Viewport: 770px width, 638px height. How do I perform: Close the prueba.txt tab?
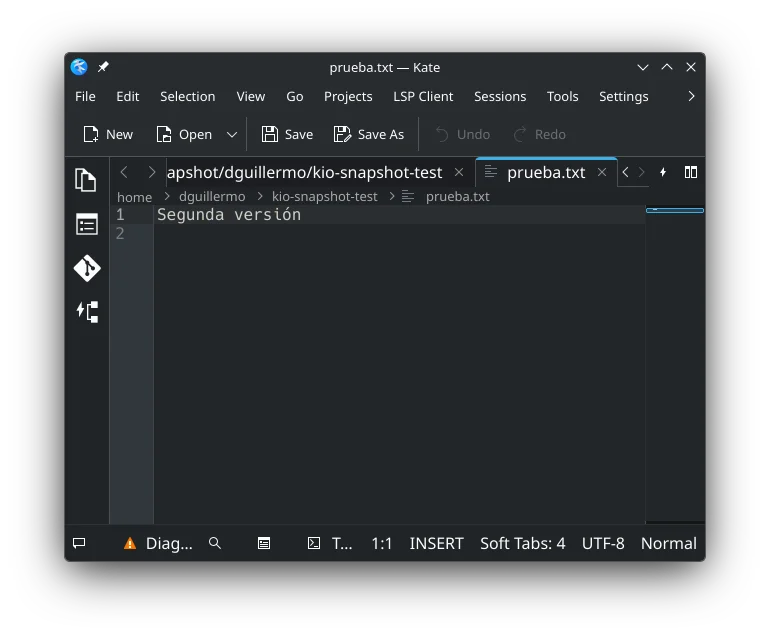[602, 172]
